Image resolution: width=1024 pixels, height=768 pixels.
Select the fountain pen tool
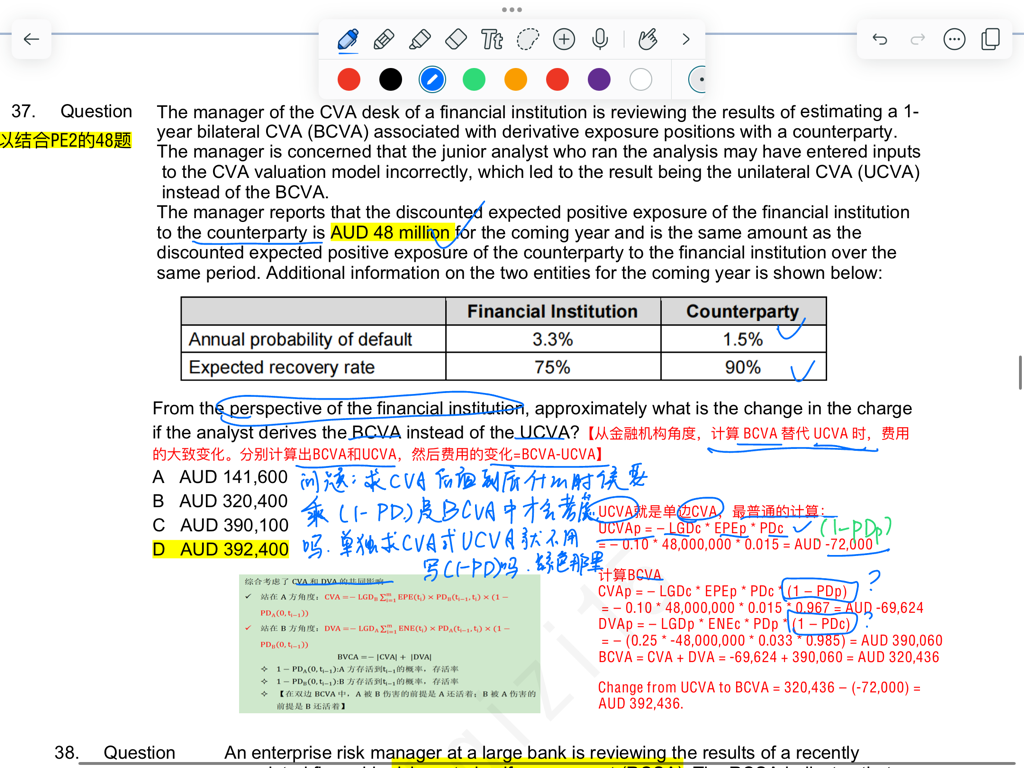click(348, 39)
